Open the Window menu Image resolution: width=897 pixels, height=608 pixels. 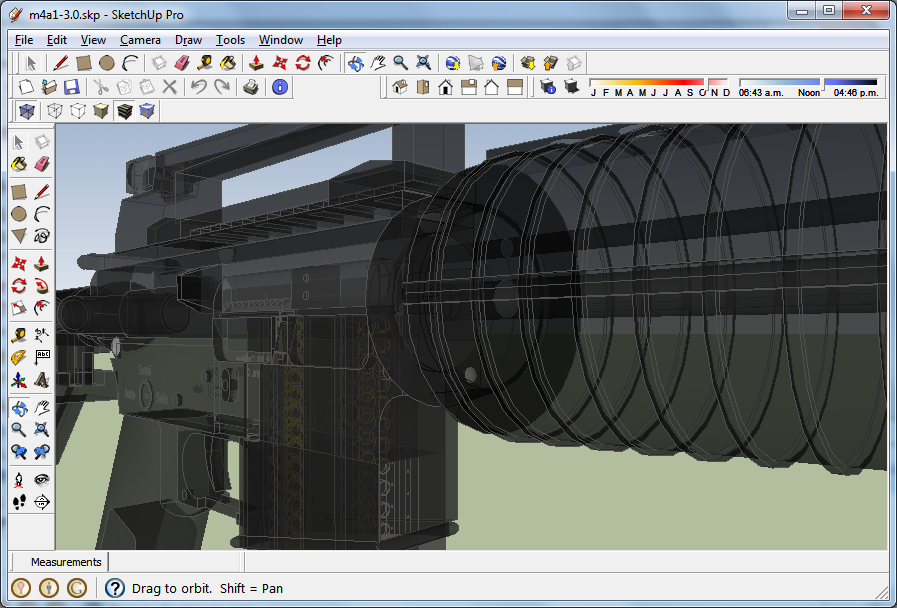[280, 40]
